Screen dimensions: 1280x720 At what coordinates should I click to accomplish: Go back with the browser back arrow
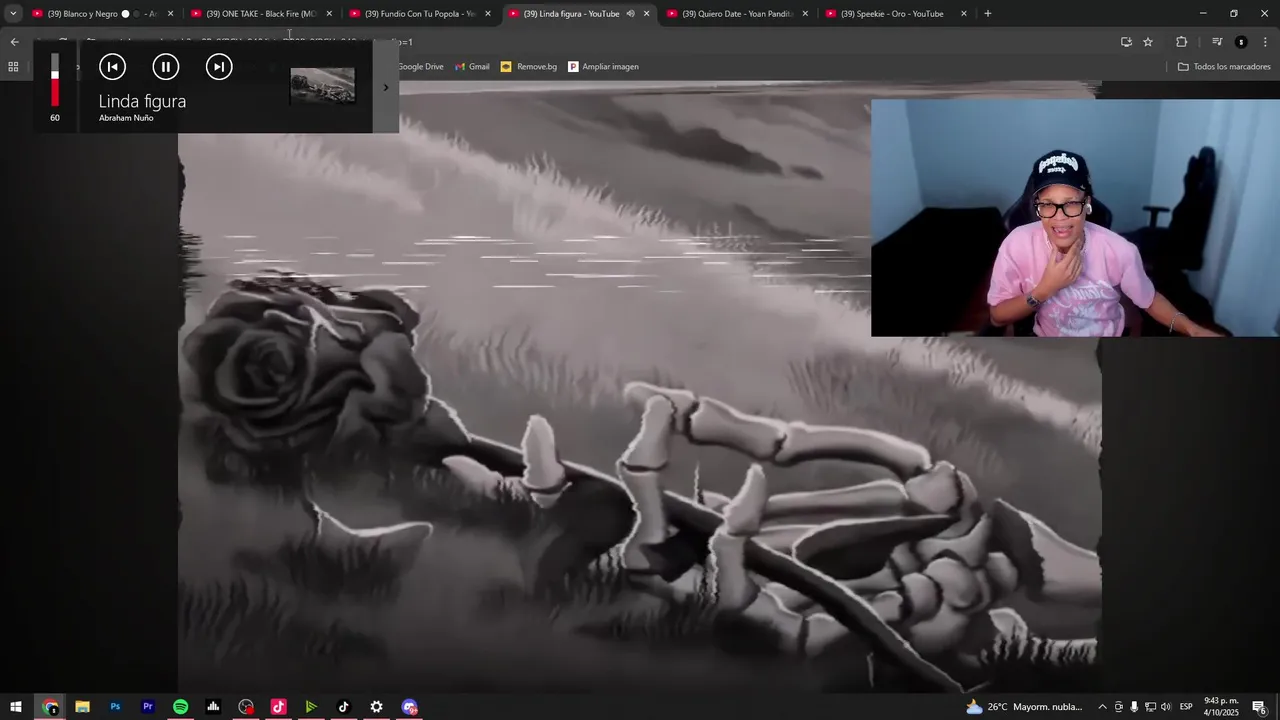pyautogui.click(x=14, y=42)
